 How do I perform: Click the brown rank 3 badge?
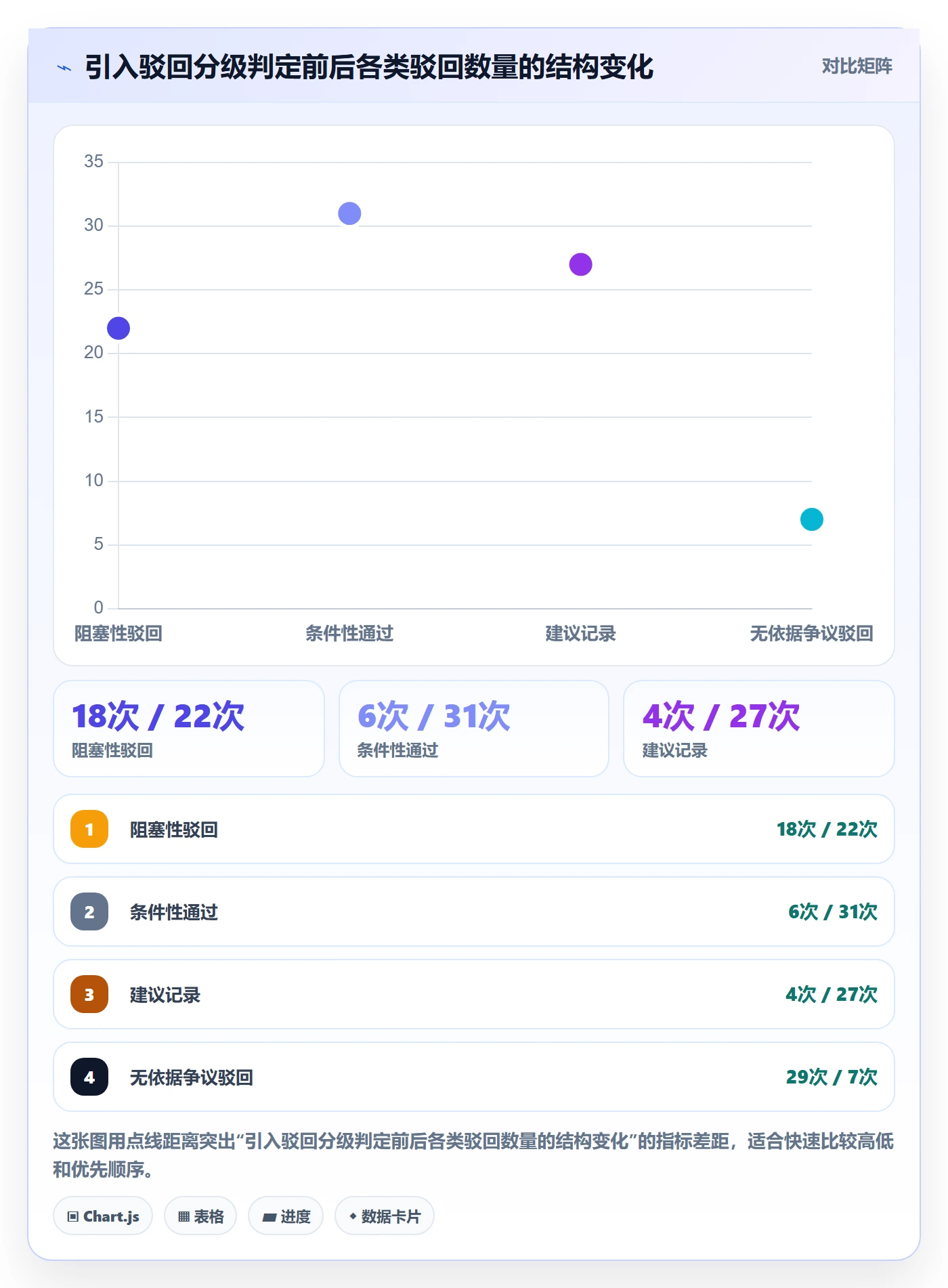click(x=89, y=994)
